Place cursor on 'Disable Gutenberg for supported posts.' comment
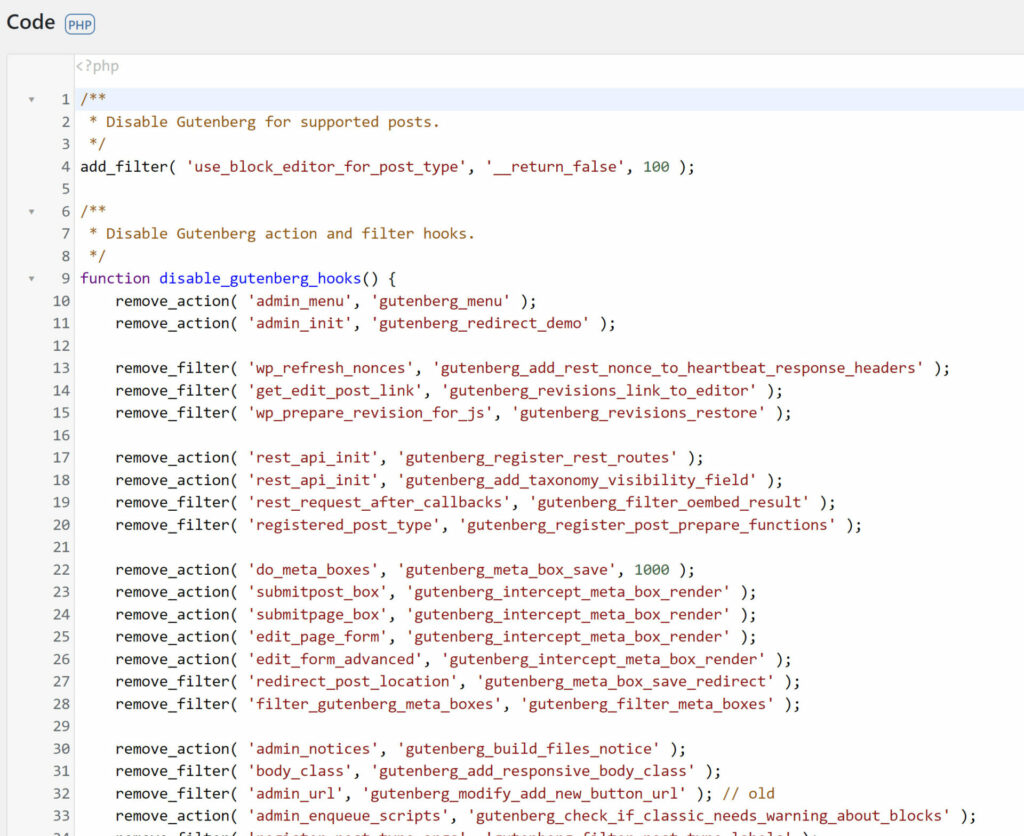 pyautogui.click(x=272, y=122)
